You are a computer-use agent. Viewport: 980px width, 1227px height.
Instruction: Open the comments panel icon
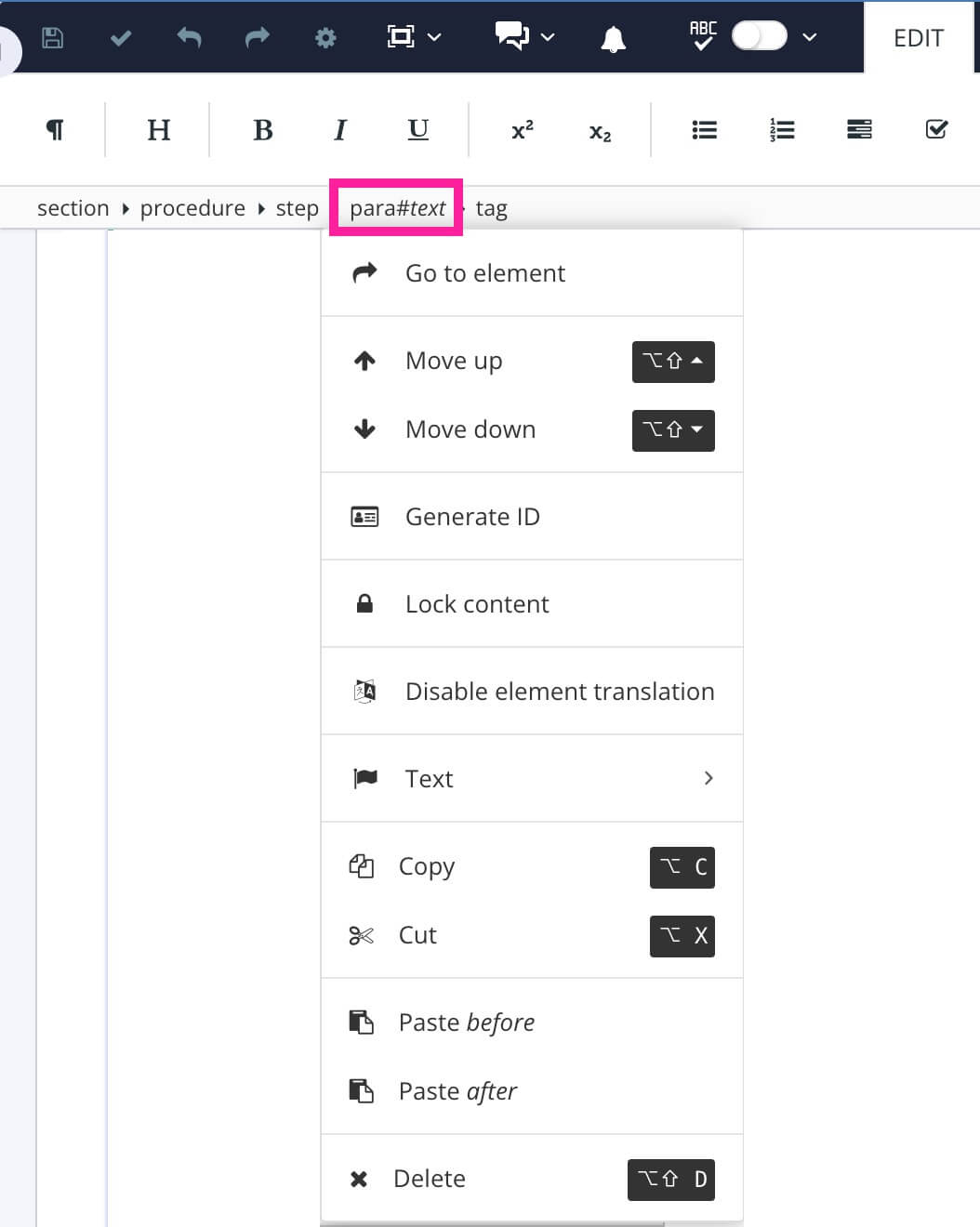point(510,37)
